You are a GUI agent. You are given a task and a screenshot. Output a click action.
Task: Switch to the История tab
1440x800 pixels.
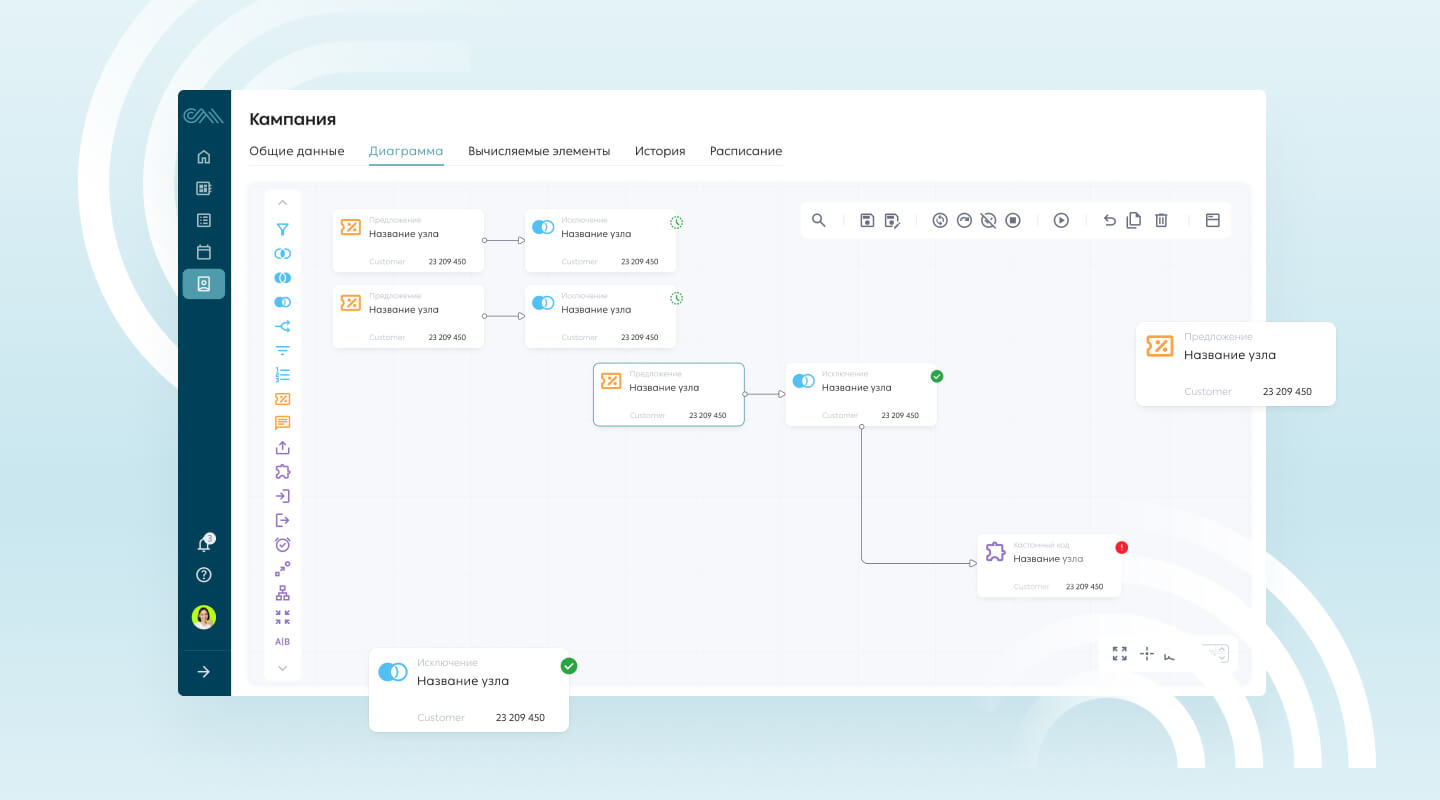pyautogui.click(x=660, y=151)
